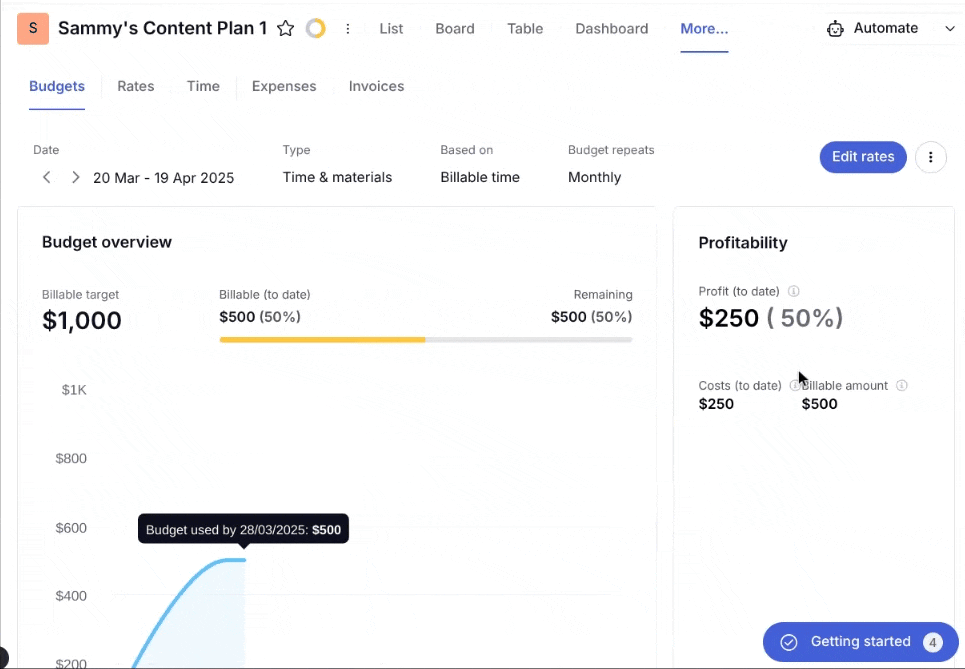
Task: Switch to List view
Action: (x=391, y=28)
